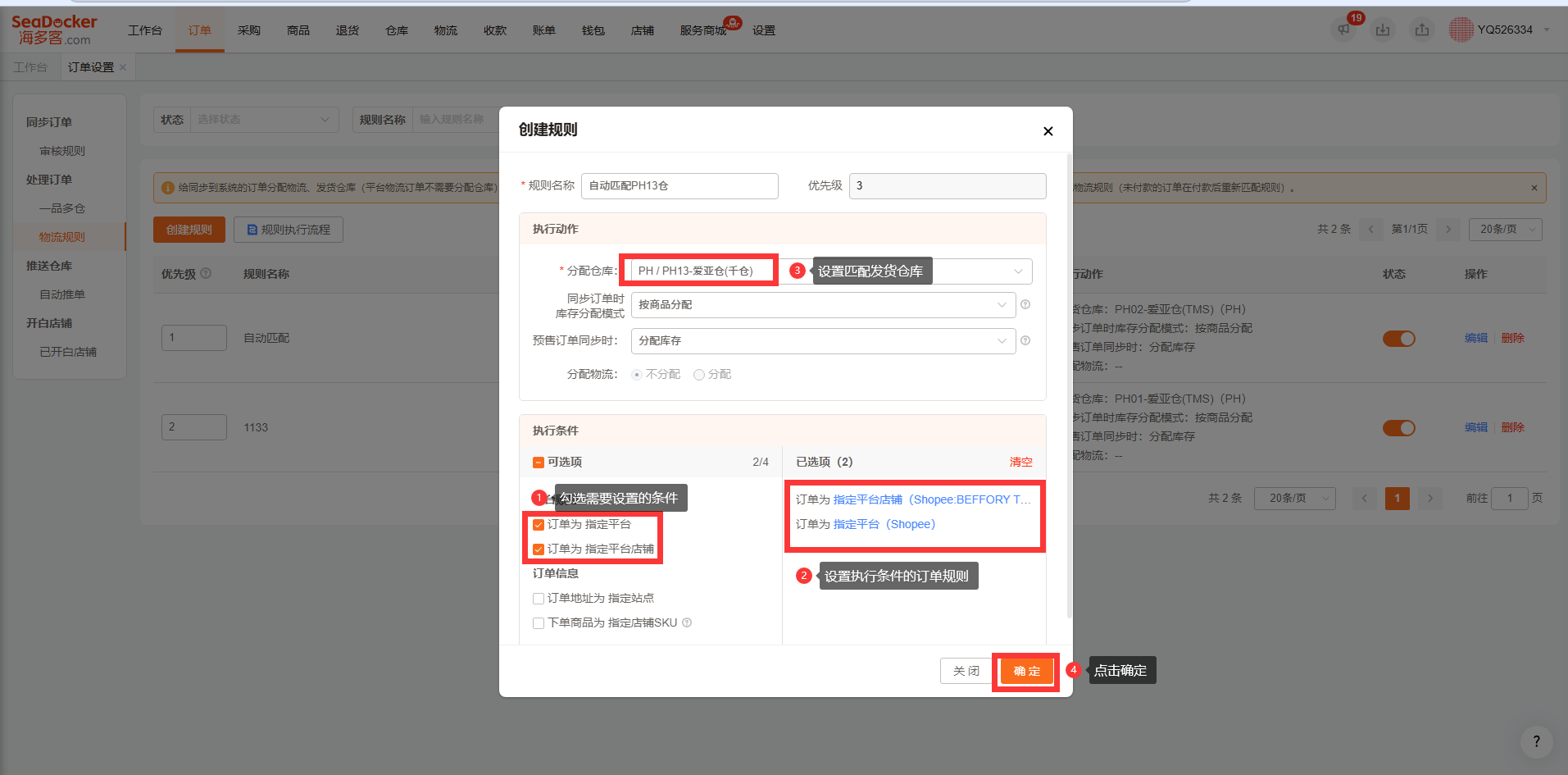Click the help icon beside 优先级 column header

coord(206,273)
